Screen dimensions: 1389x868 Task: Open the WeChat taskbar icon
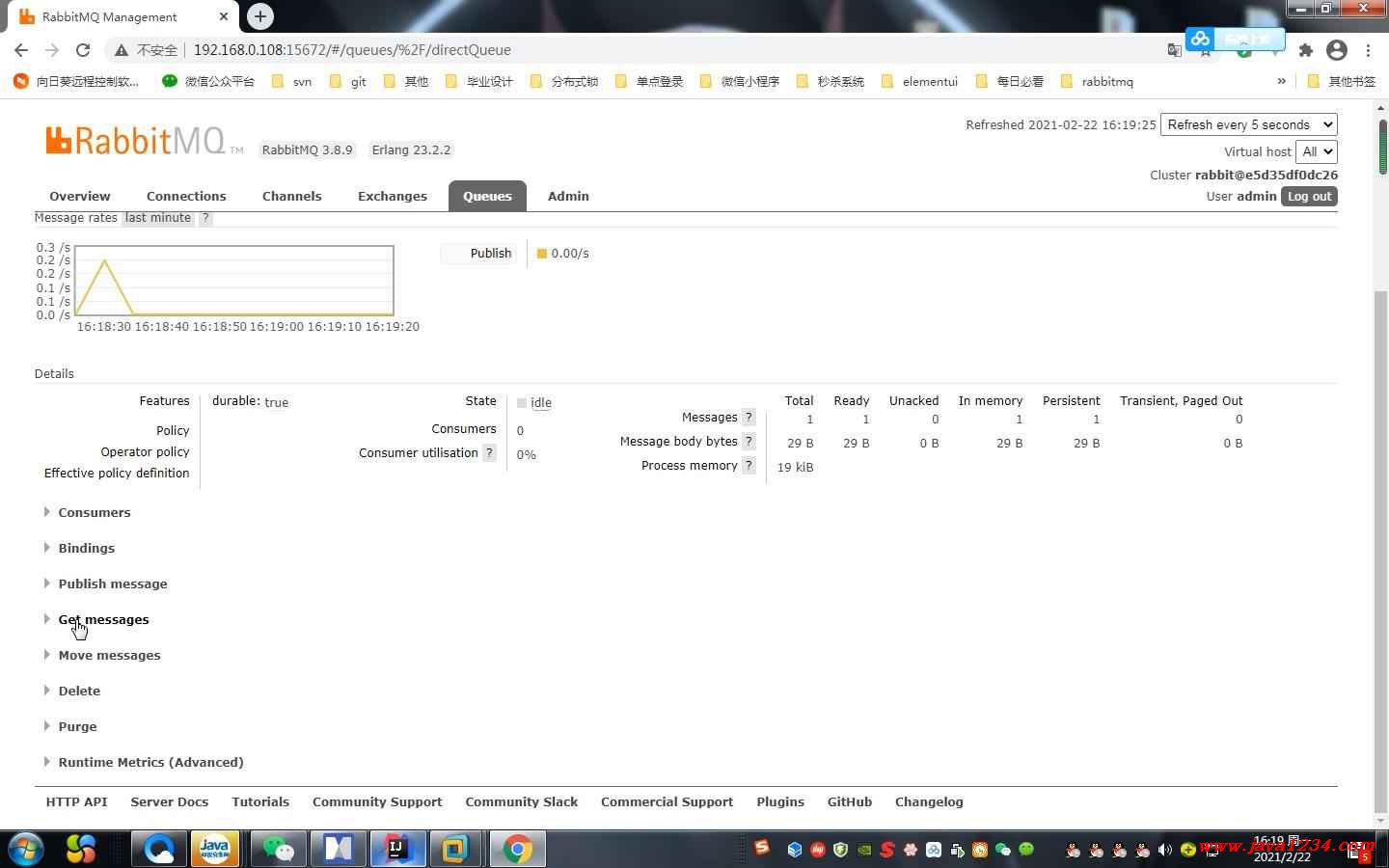278,849
